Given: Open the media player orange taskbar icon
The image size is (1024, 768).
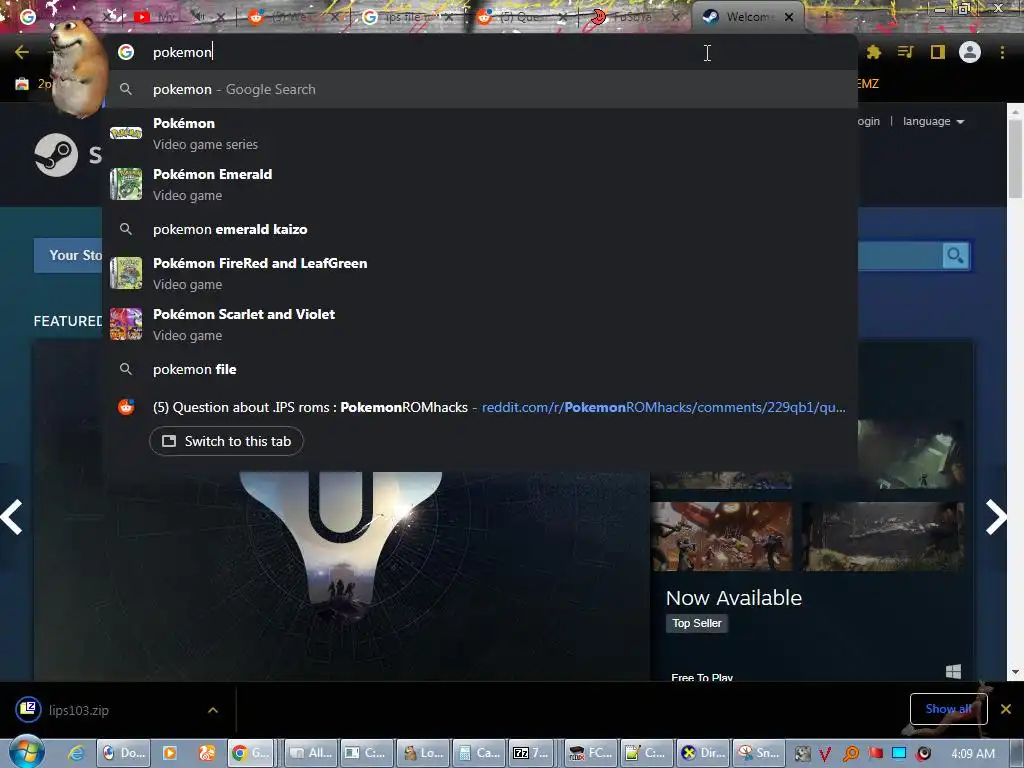Looking at the screenshot, I should (170, 753).
